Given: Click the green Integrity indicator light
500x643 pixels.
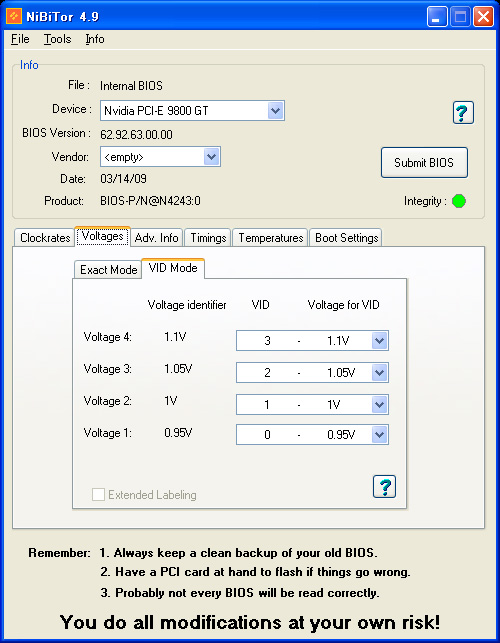Looking at the screenshot, I should click(x=459, y=201).
